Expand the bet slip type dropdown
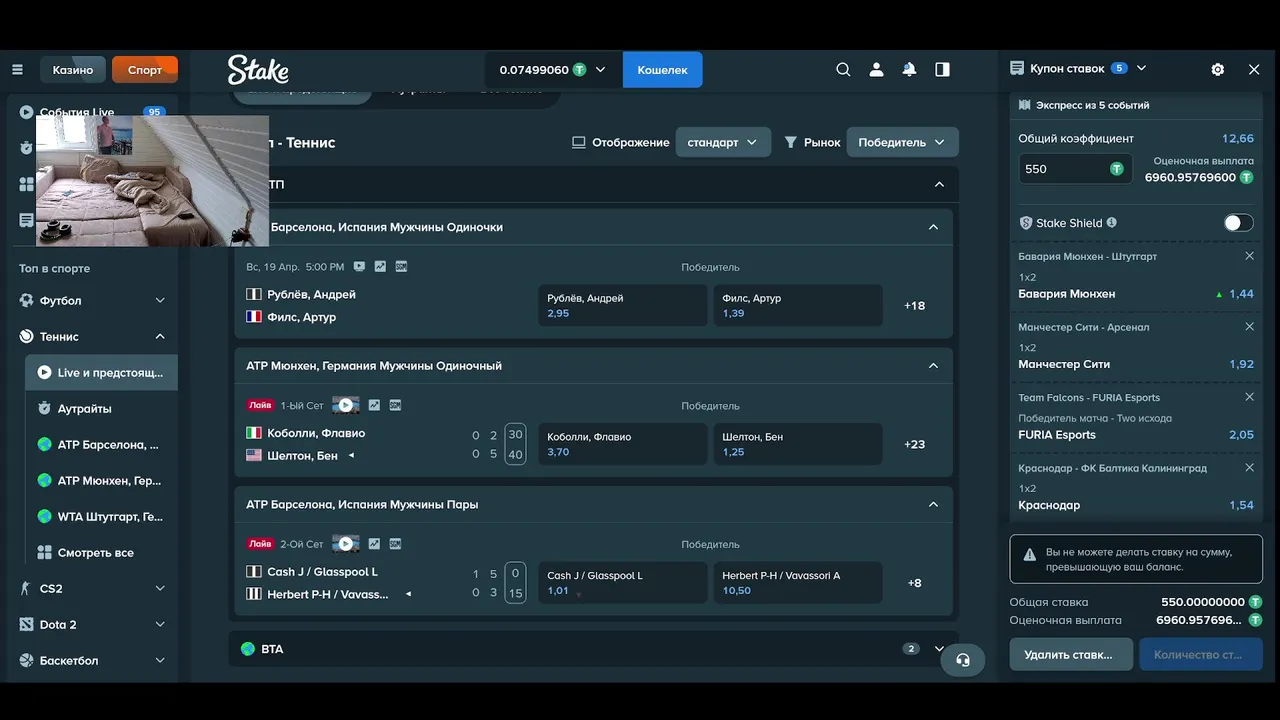Image resolution: width=1280 pixels, height=720 pixels. pyautogui.click(x=1141, y=68)
